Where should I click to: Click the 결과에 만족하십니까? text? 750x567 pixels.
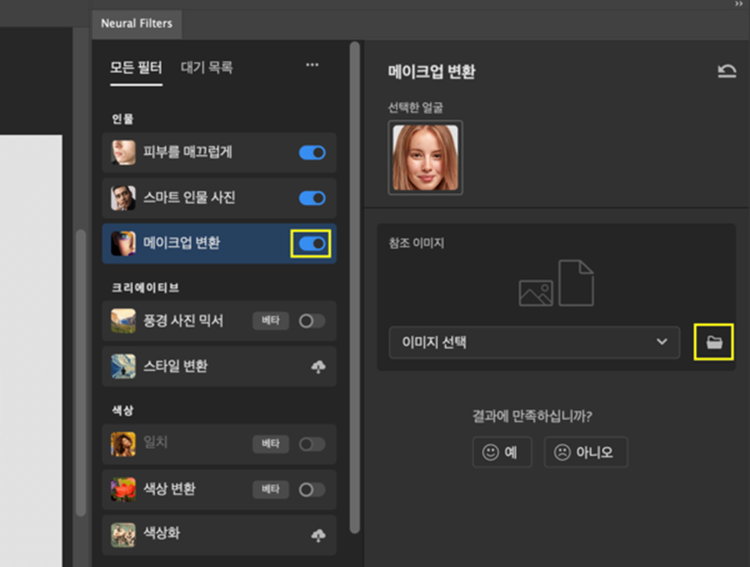(532, 416)
